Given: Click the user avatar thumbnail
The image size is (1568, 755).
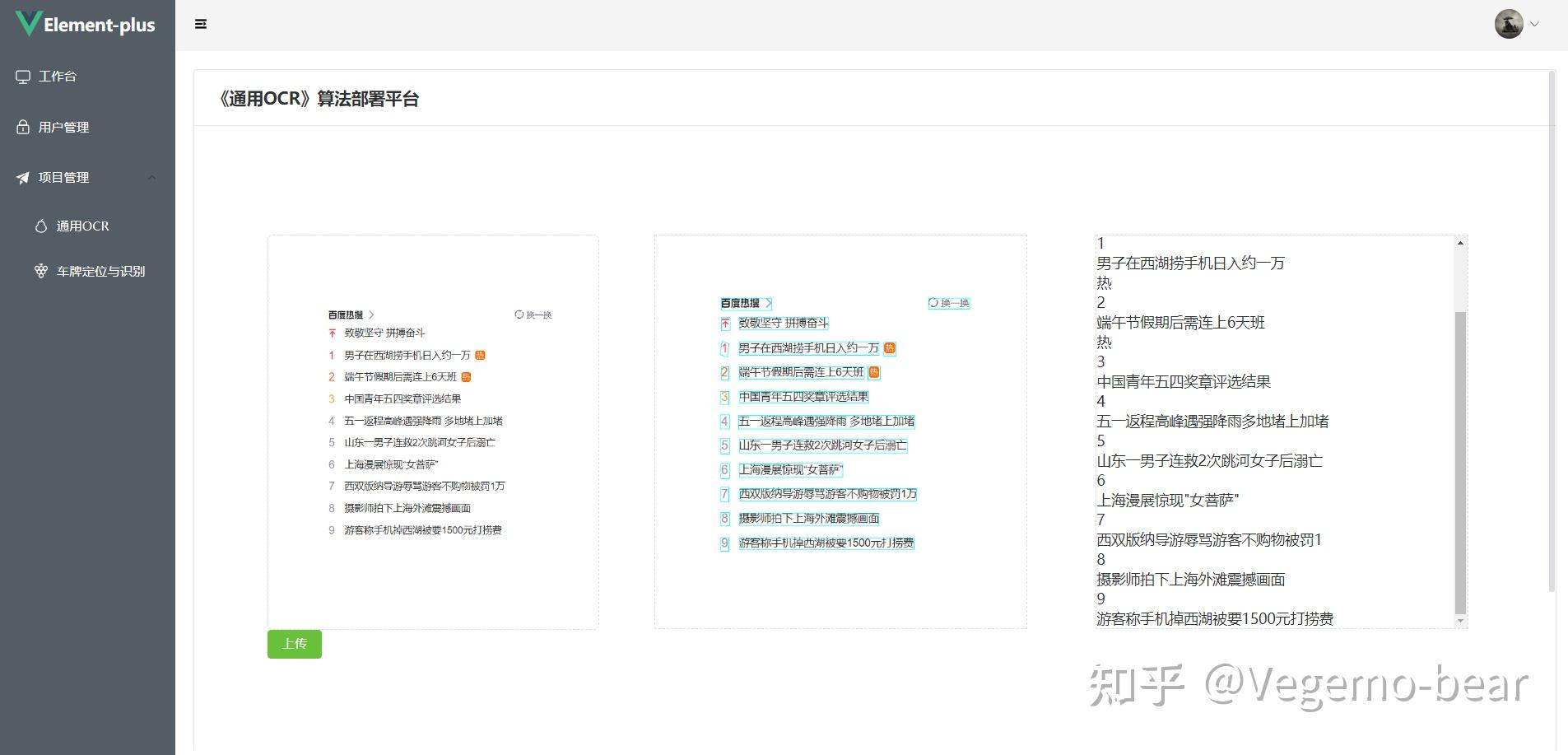Looking at the screenshot, I should (x=1509, y=24).
